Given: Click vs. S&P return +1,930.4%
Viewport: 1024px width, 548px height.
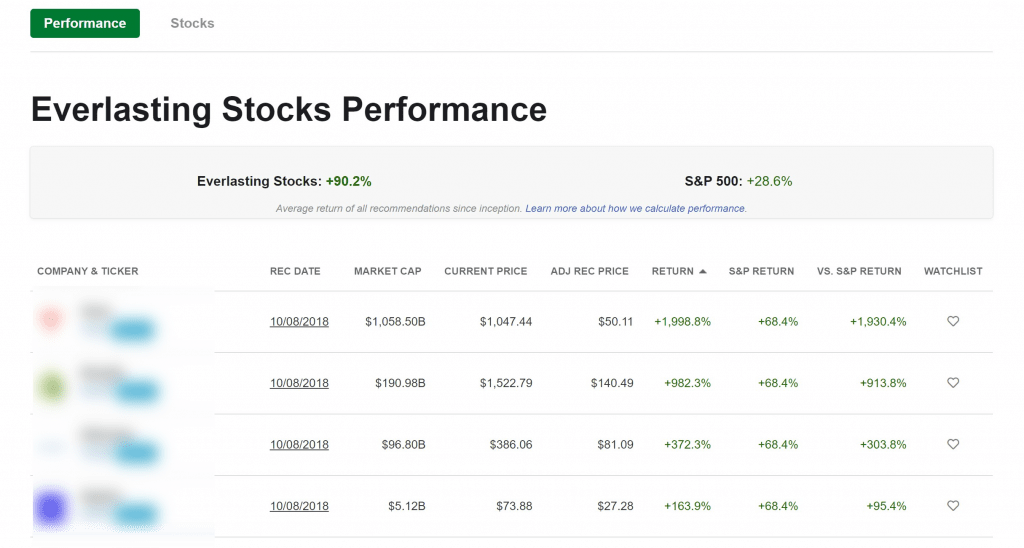Looking at the screenshot, I should pos(878,321).
